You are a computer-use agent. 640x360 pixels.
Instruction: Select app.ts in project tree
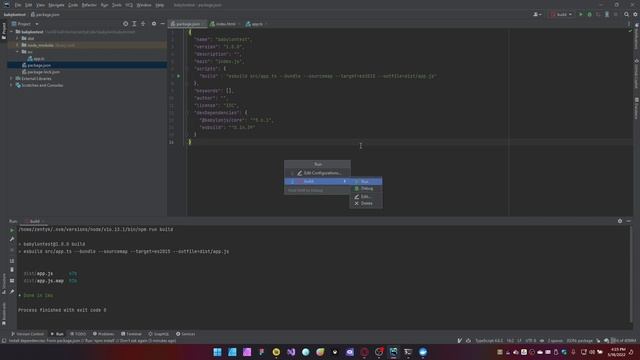click(x=36, y=59)
